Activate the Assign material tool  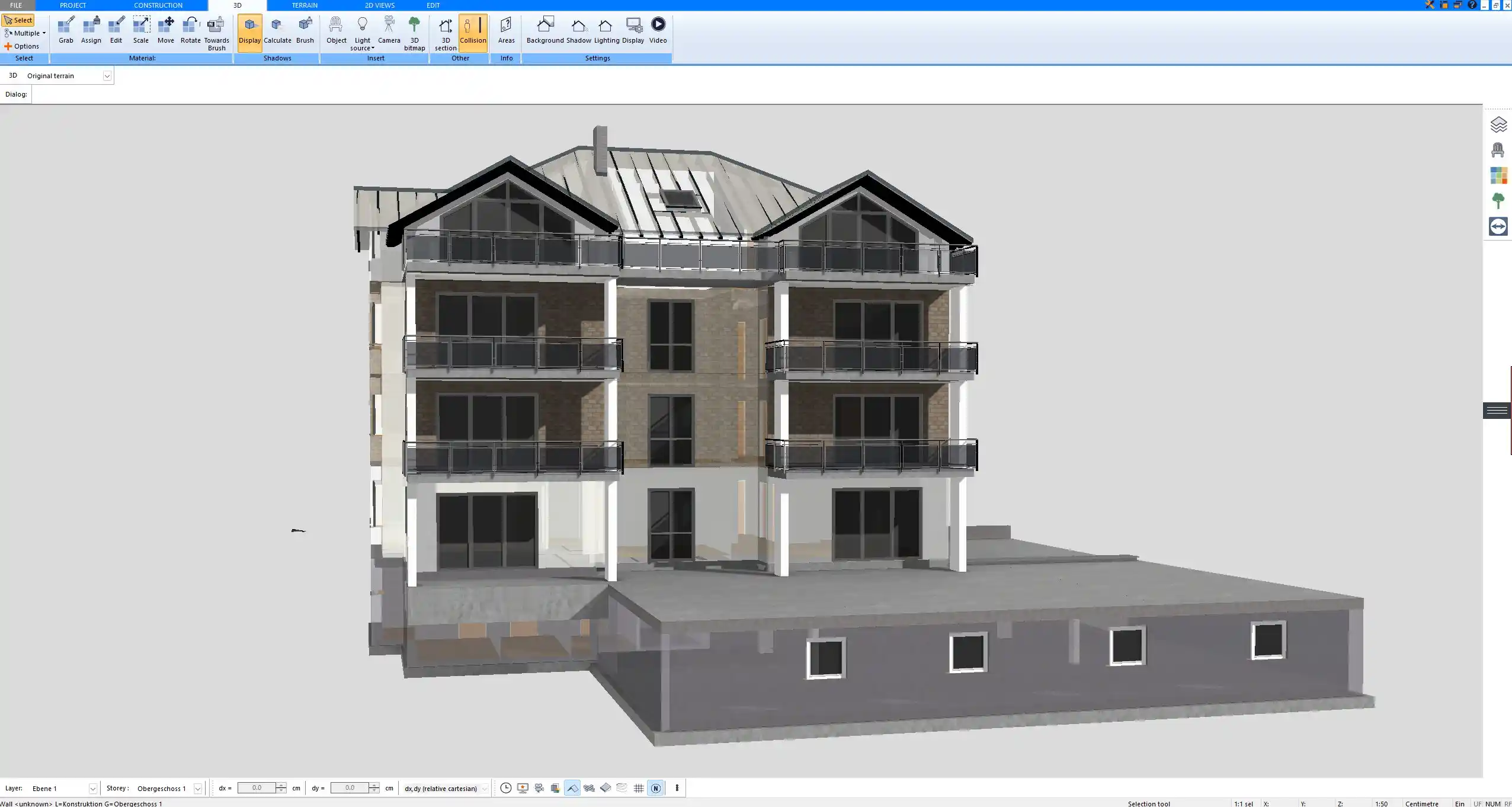(91, 30)
